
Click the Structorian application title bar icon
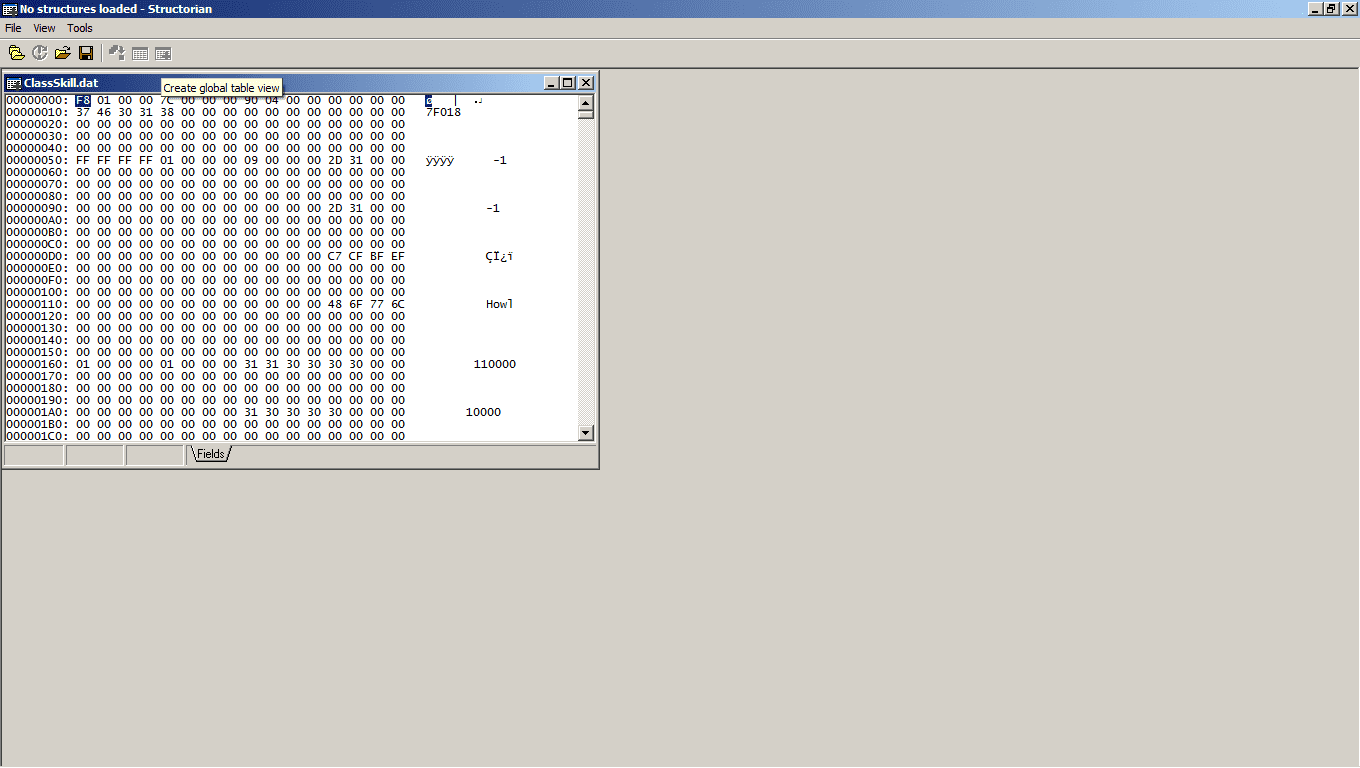click(9, 9)
